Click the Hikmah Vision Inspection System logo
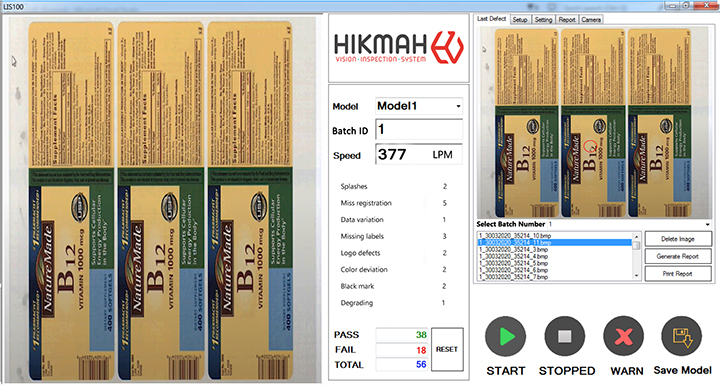The image size is (720, 385). point(399,48)
